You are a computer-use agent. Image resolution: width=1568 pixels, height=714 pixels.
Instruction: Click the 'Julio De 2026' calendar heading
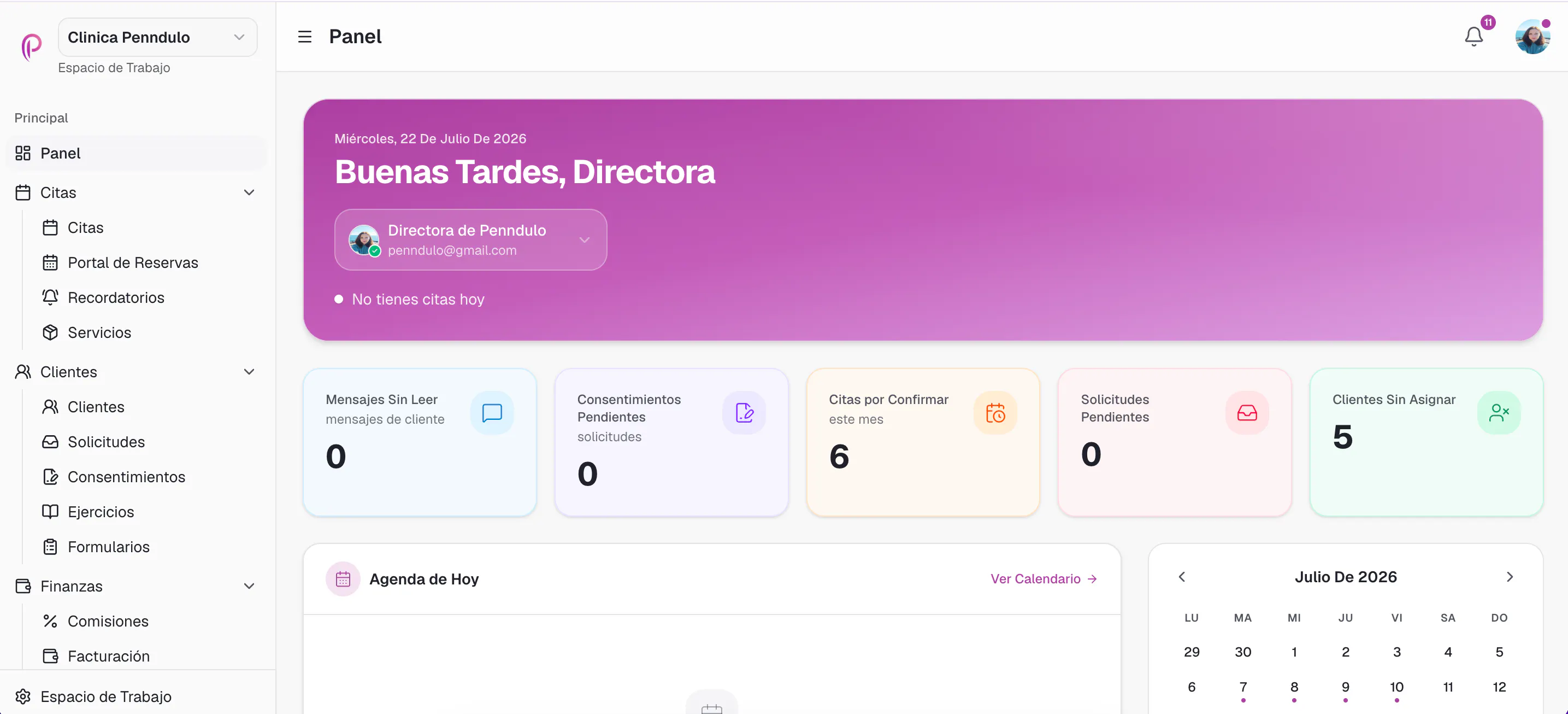coord(1345,577)
